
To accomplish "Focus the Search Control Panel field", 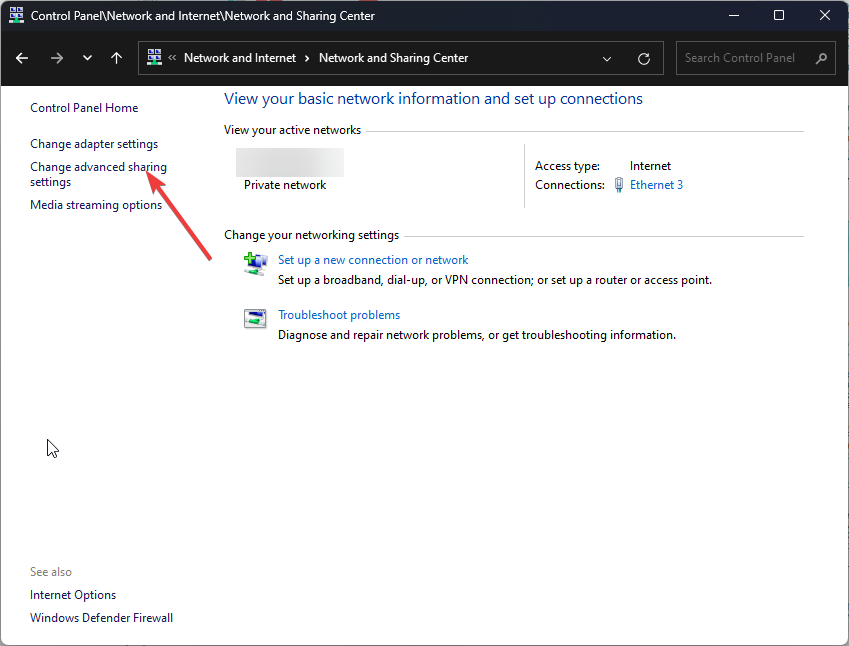I will (756, 58).
